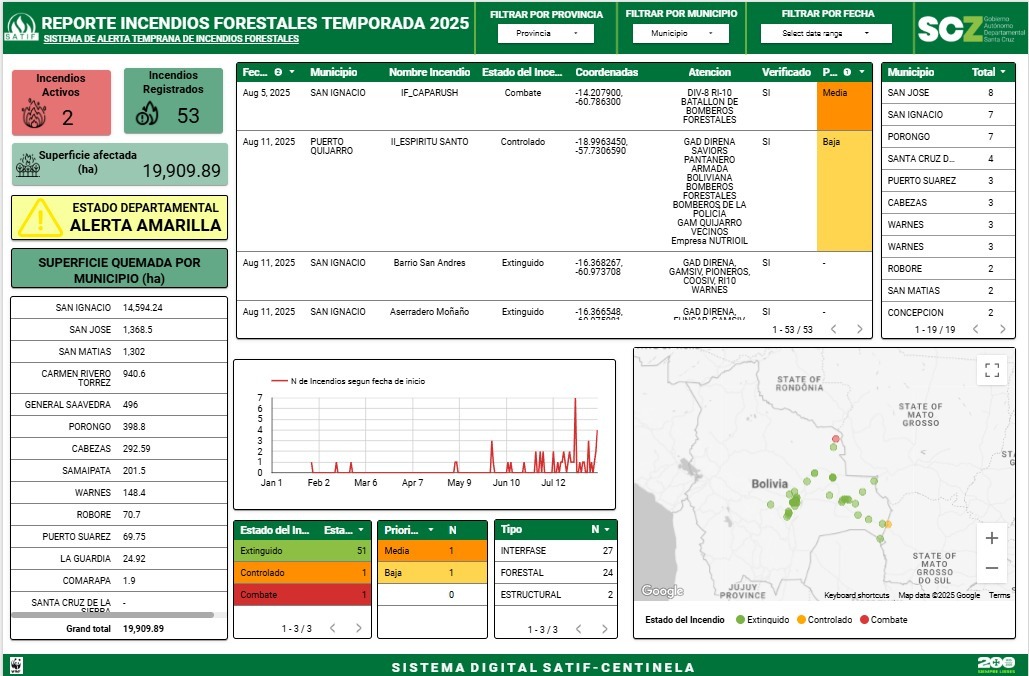
Task: Select GENERAL SAAVEDRA in burned-area table
Action: click(x=68, y=405)
